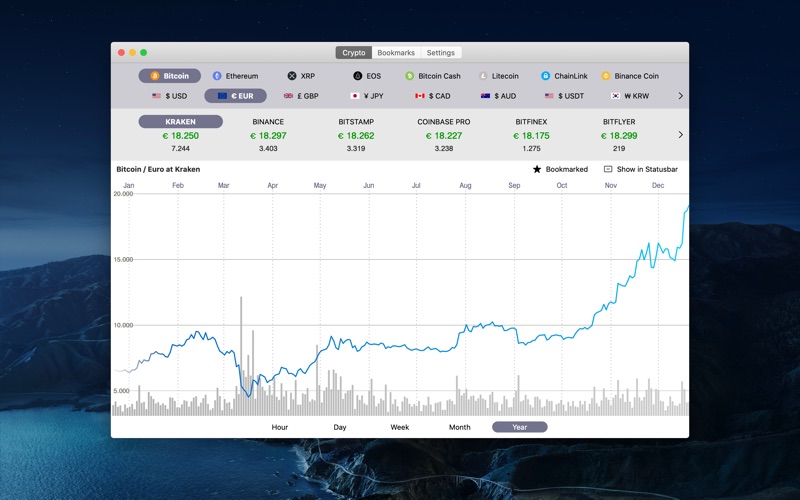Switch to the Bookmarks tab

click(396, 53)
